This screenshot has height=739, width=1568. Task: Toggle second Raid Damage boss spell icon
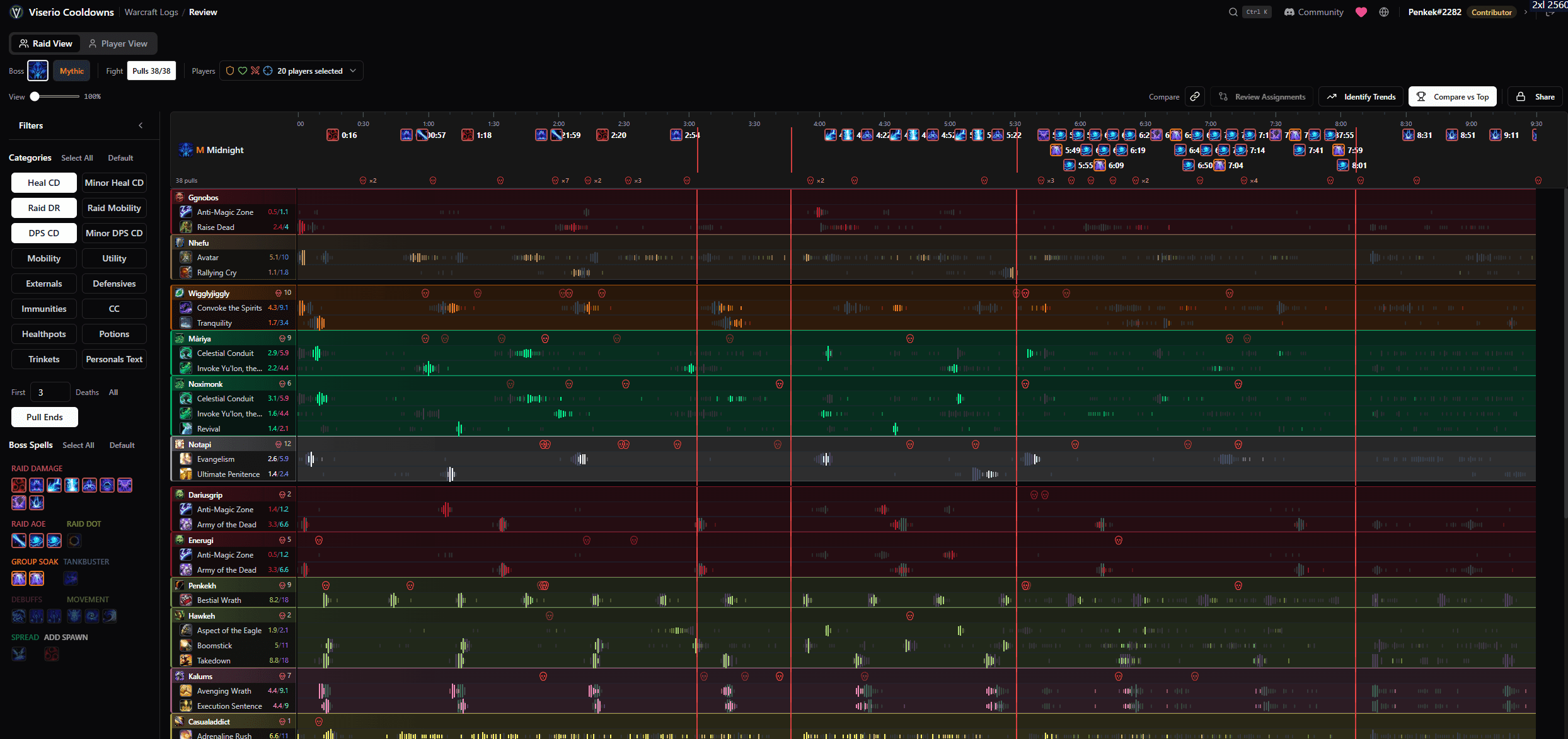coord(37,485)
